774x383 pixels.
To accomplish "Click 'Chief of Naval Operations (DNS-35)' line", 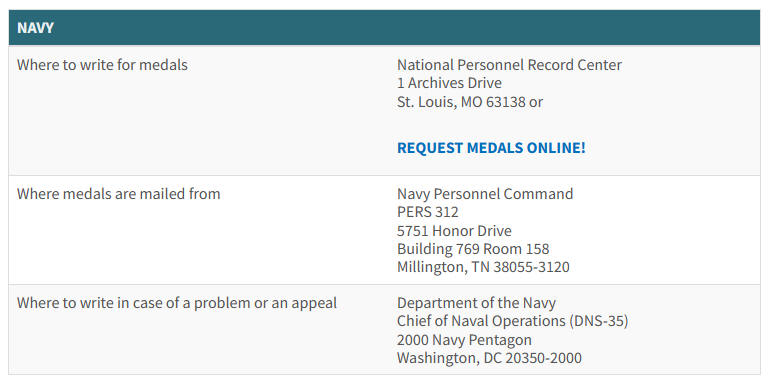I will coord(513,321).
